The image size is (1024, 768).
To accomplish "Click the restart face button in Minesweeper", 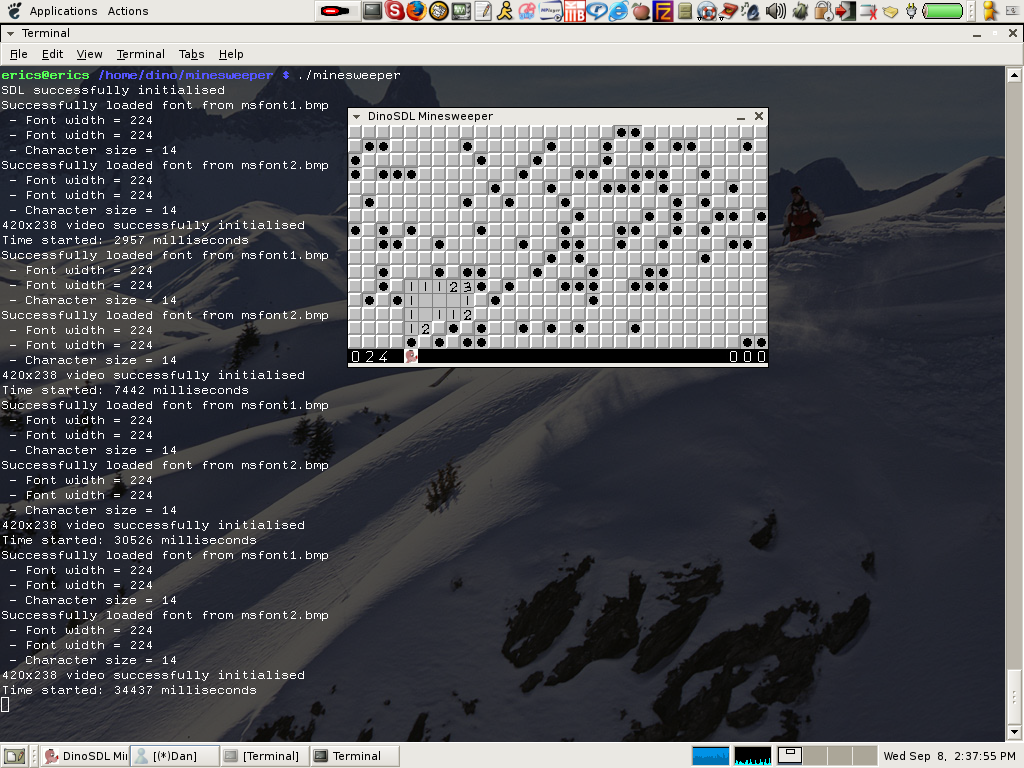I will point(410,356).
